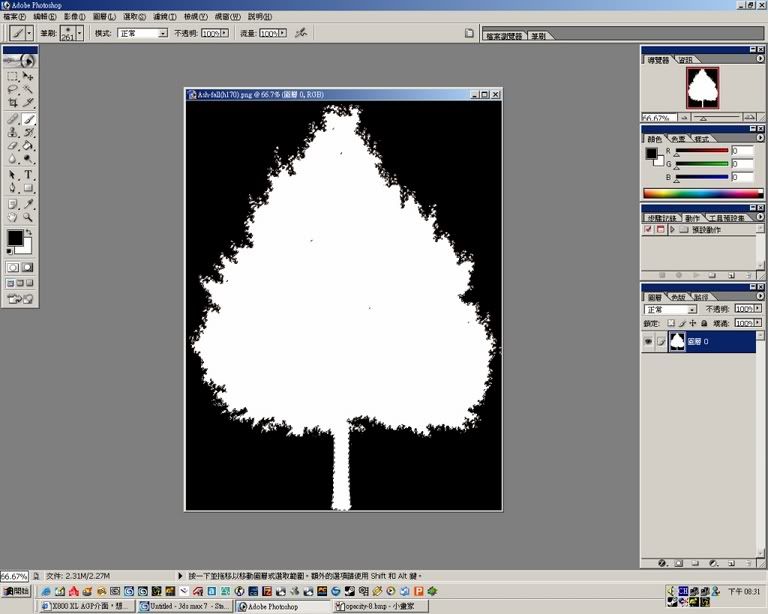The image size is (768, 614).
Task: Swap foreground and background colors arrow
Action: click(x=29, y=232)
